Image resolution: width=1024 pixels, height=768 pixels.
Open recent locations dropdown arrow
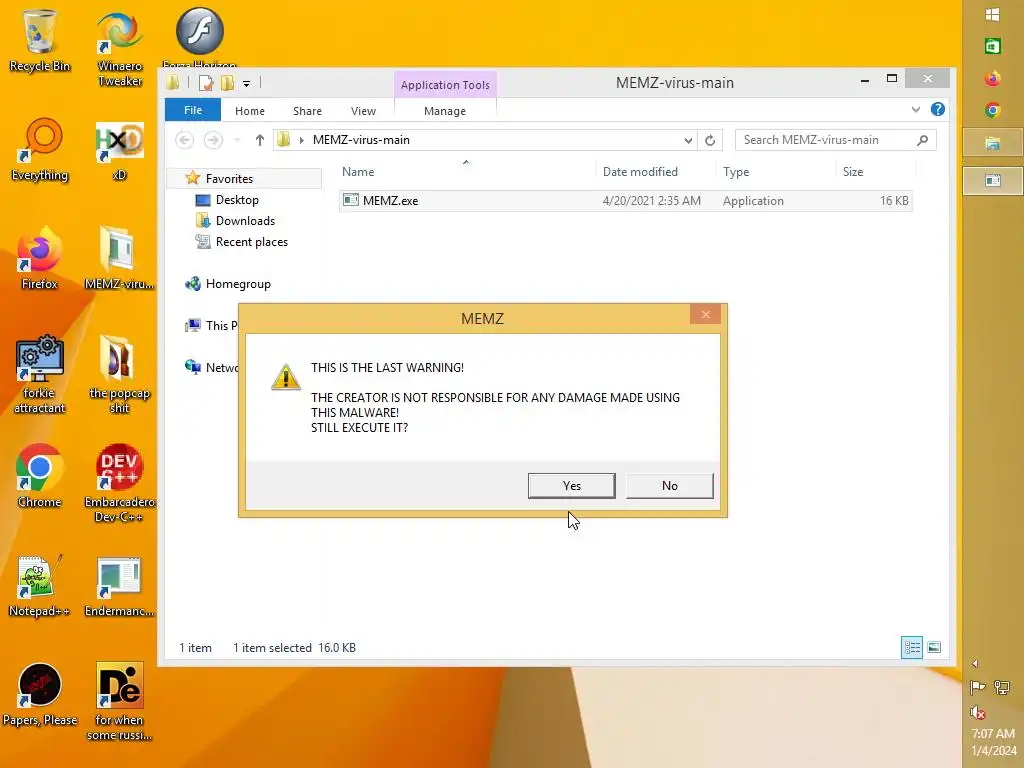[237, 140]
